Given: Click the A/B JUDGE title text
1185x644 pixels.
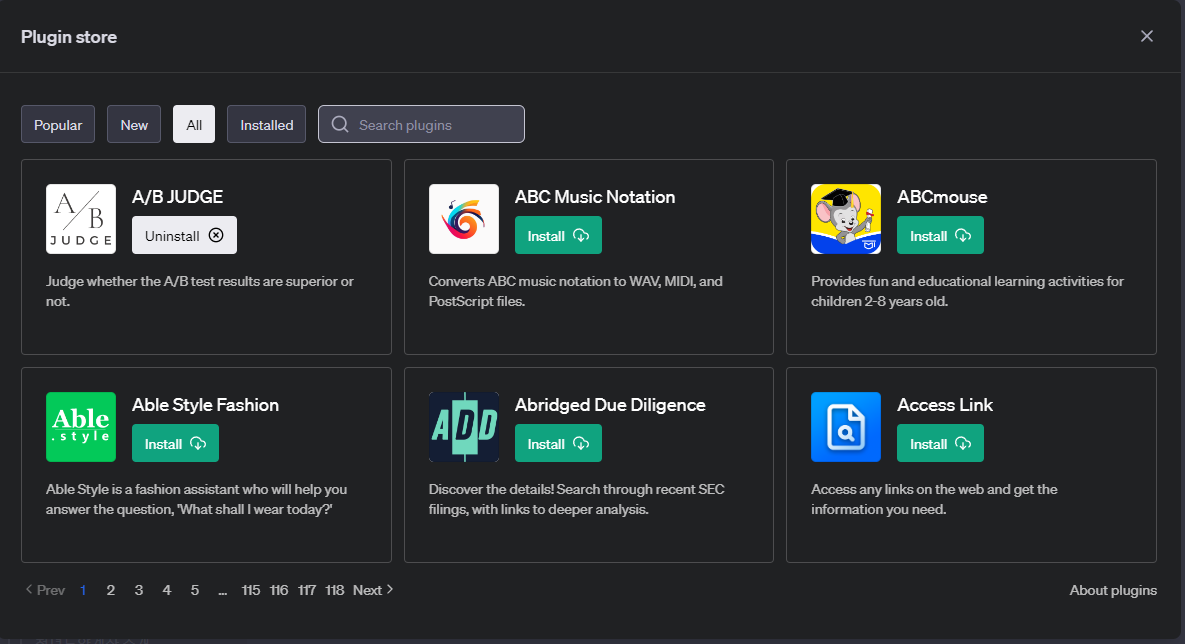Looking at the screenshot, I should pos(178,197).
